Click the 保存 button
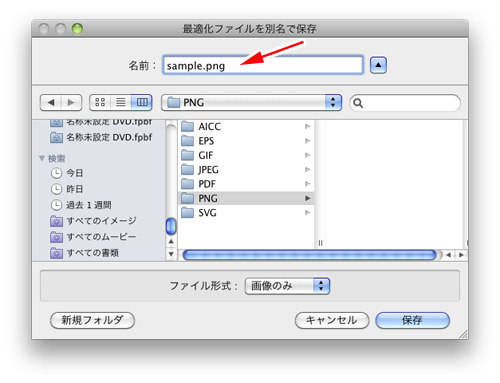 tap(412, 320)
